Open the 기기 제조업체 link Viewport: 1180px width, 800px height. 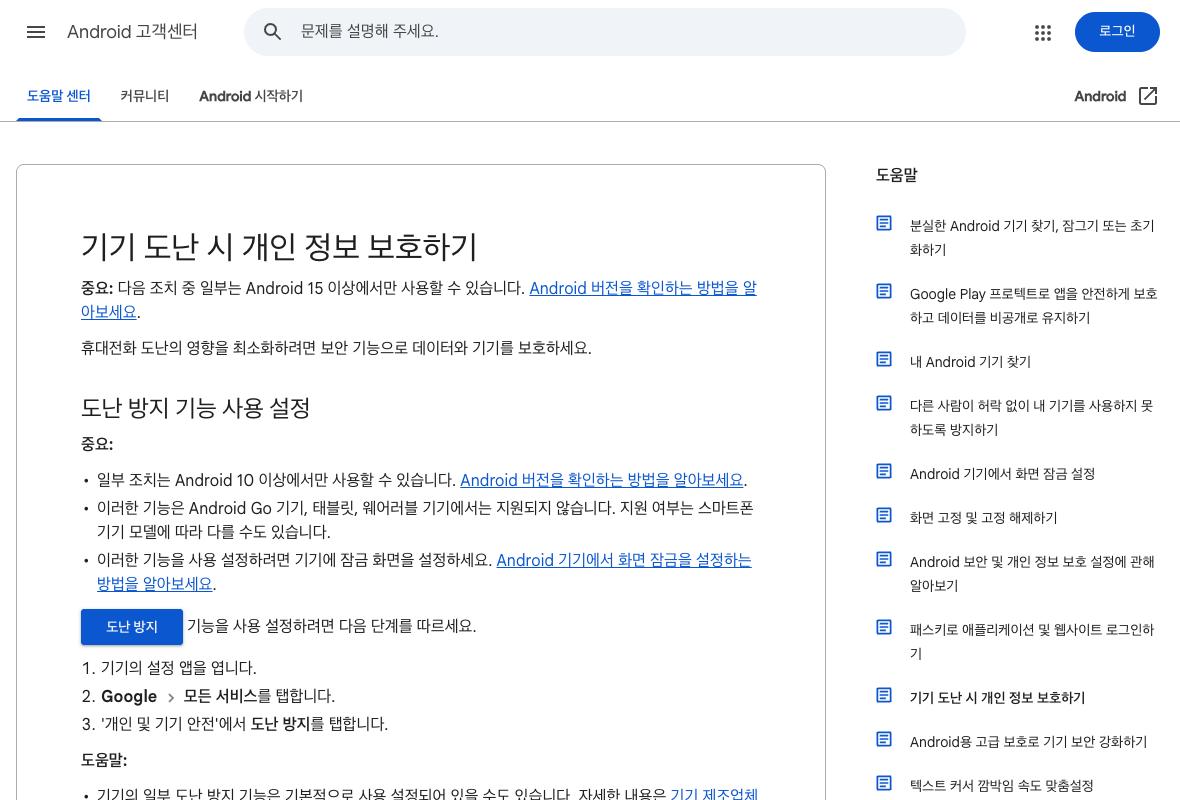[713, 793]
